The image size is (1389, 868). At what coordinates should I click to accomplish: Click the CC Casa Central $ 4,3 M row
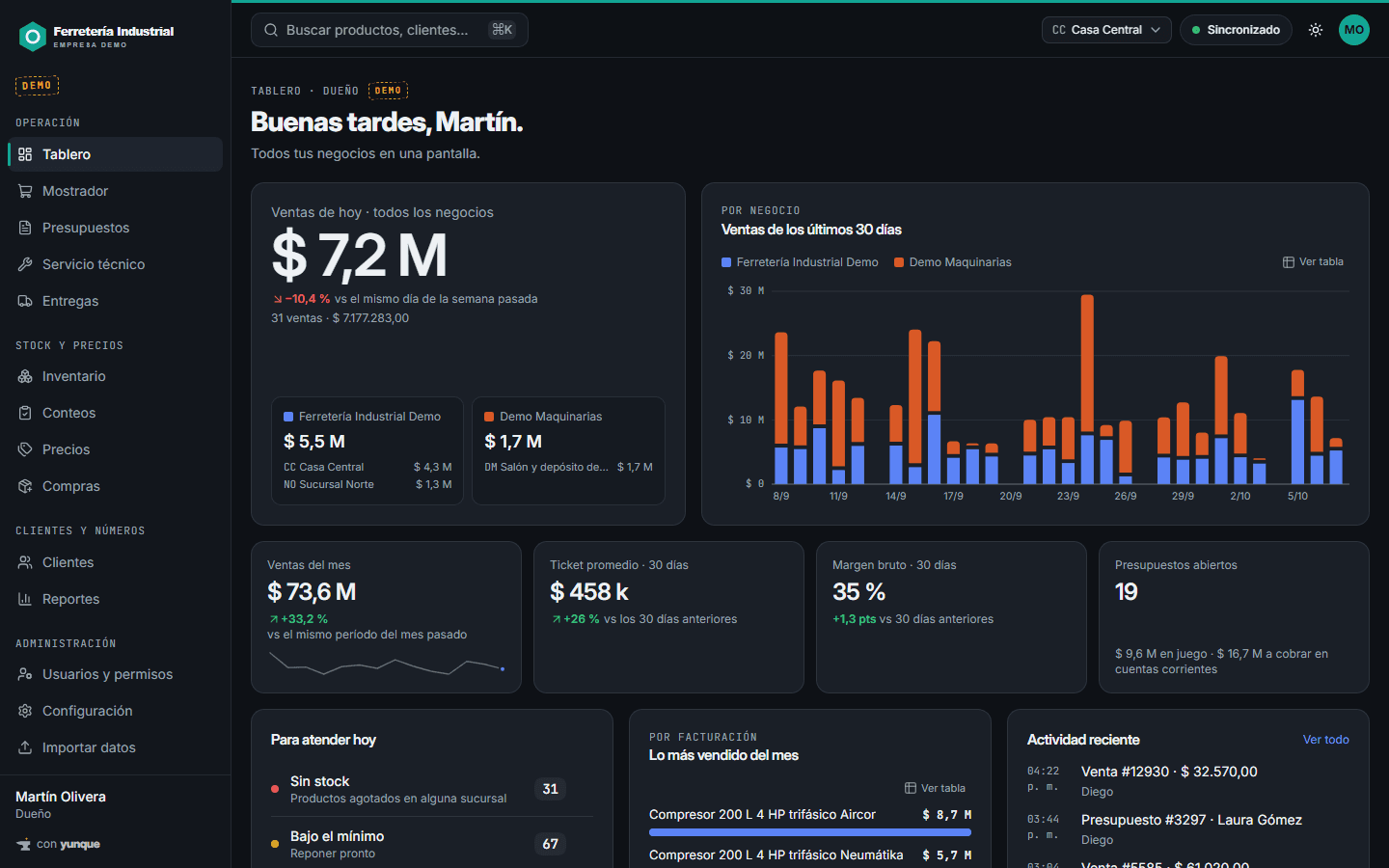tap(368, 467)
